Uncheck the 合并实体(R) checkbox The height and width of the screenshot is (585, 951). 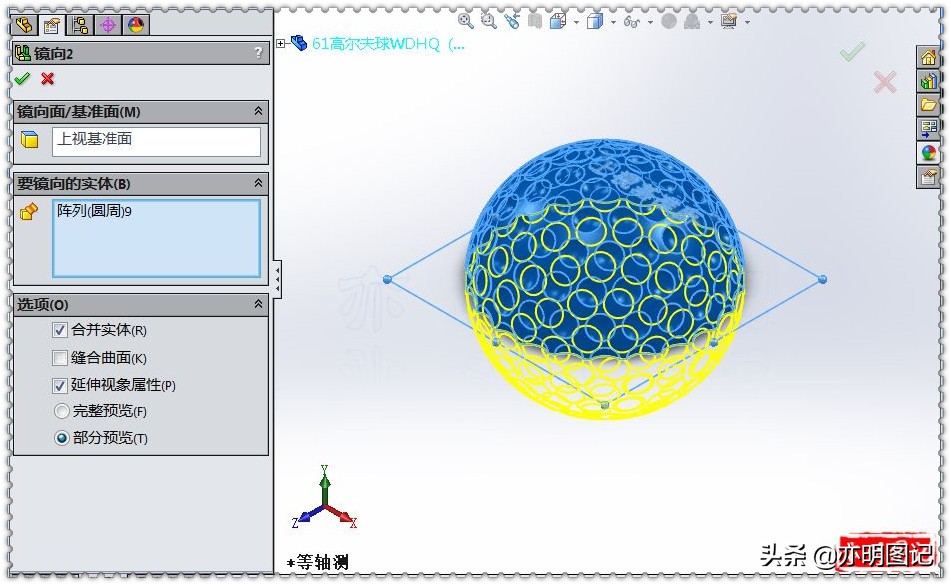60,330
